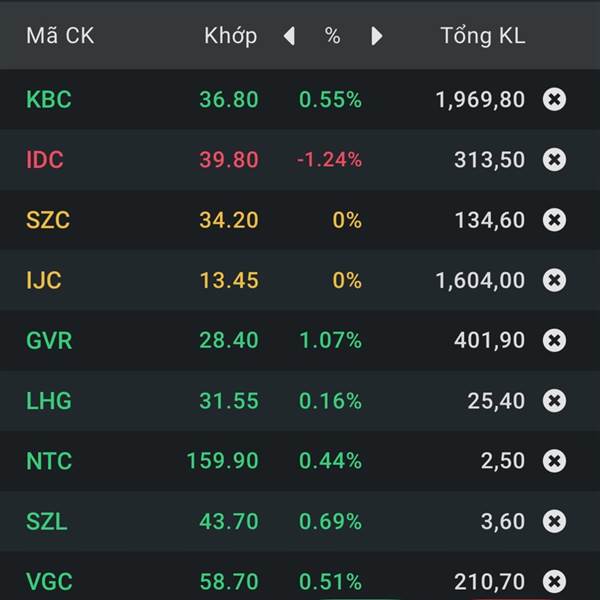
Task: Delete SZC from the stock list
Action: coord(554,220)
